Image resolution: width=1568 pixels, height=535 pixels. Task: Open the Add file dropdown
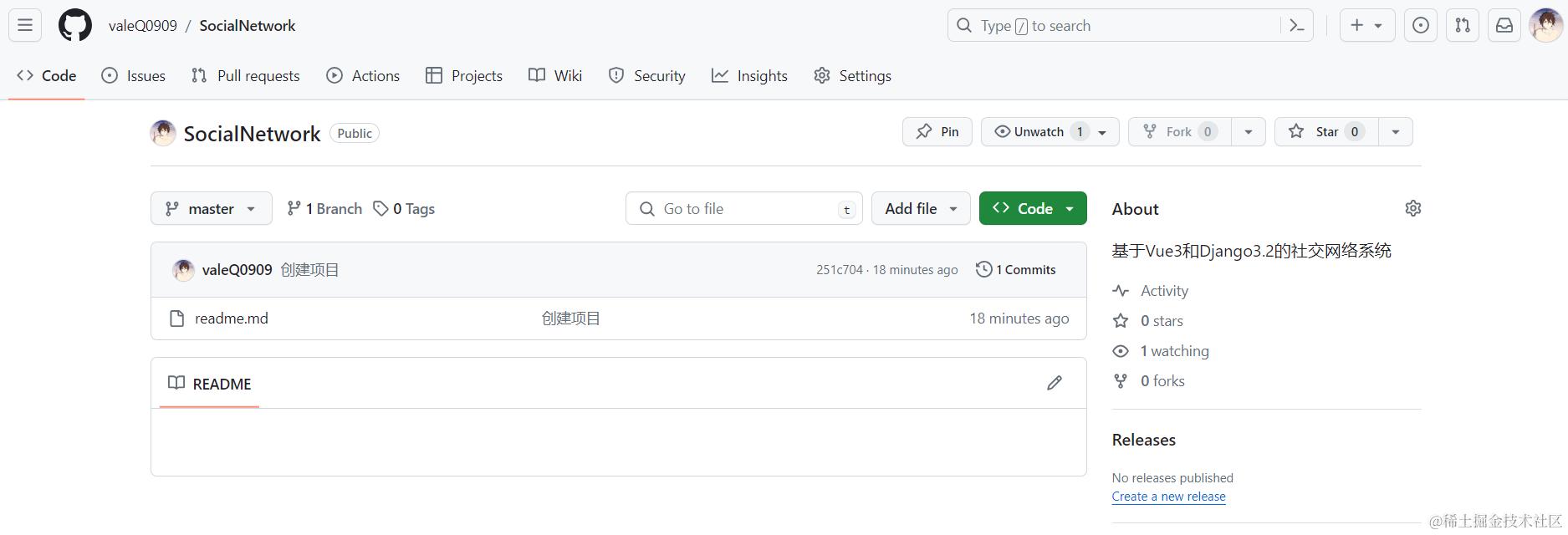(921, 209)
